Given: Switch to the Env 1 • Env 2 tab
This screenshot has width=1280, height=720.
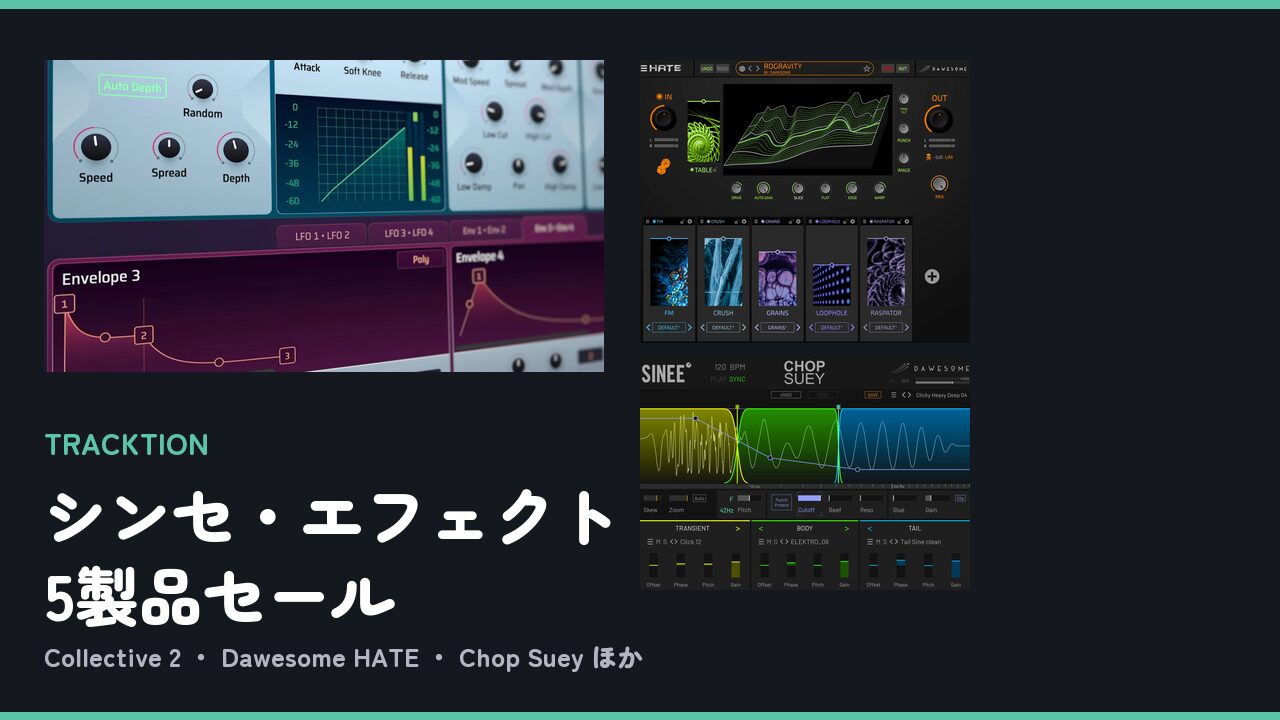Looking at the screenshot, I should [484, 230].
